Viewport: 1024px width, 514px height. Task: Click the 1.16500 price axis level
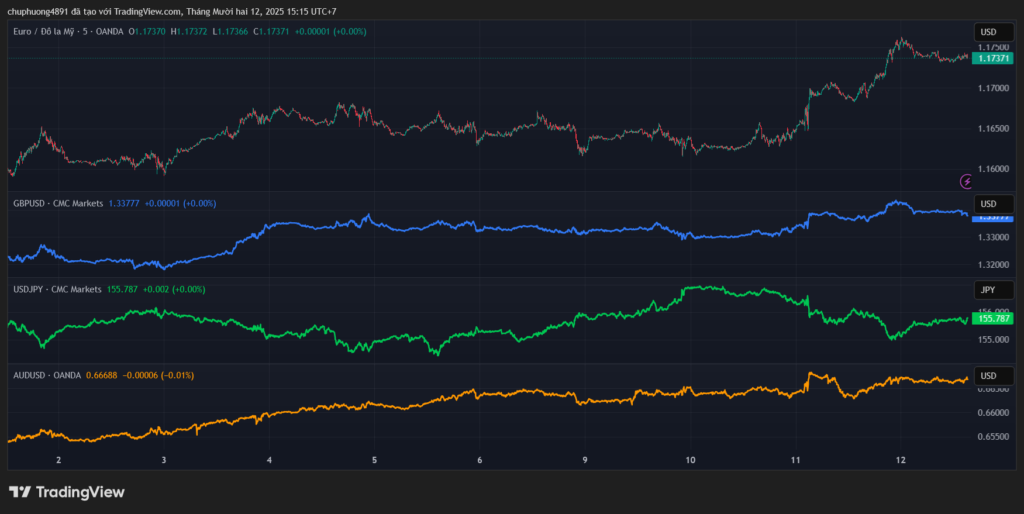click(993, 129)
